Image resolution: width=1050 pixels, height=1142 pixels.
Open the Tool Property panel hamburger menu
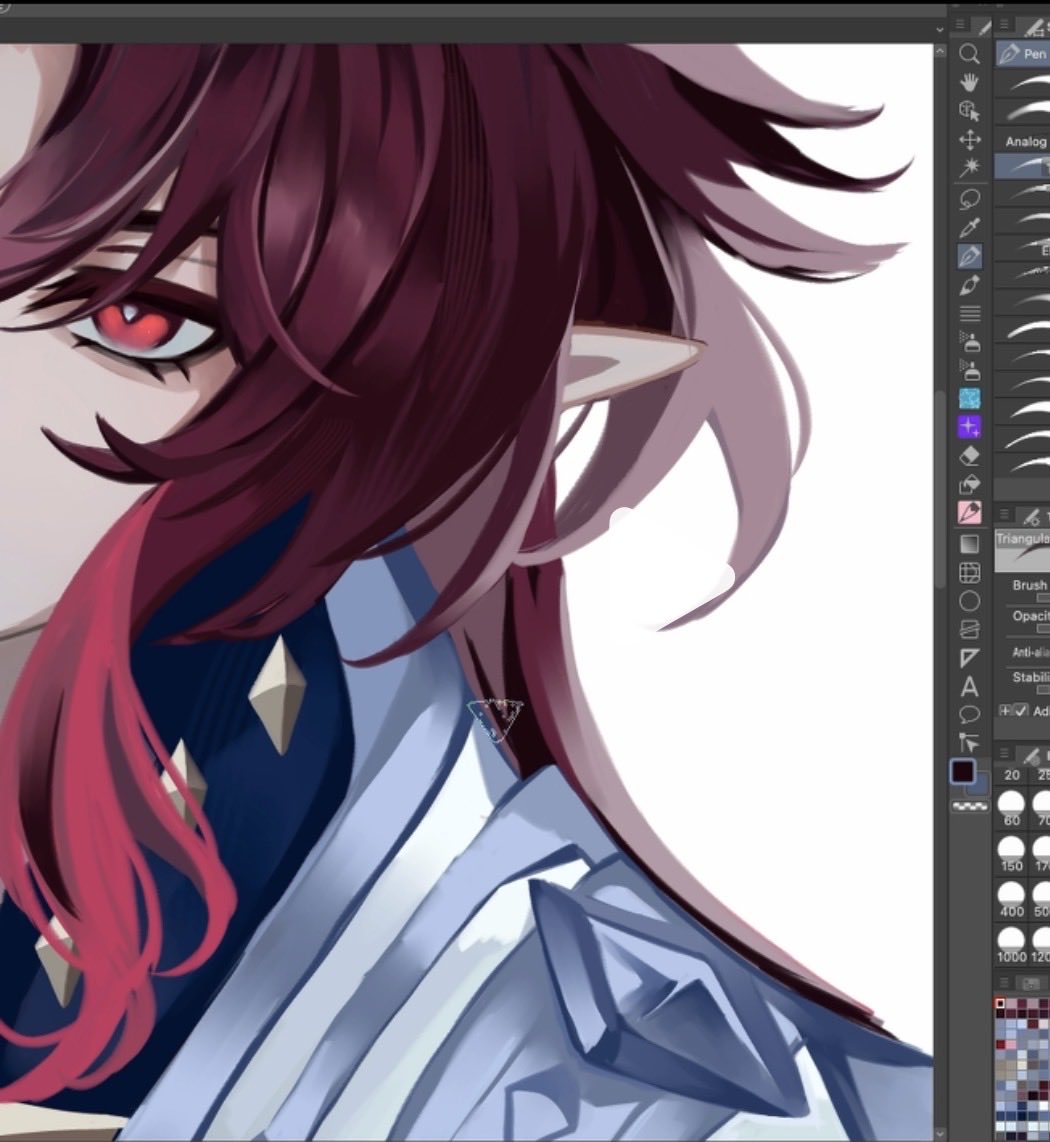point(1003,514)
